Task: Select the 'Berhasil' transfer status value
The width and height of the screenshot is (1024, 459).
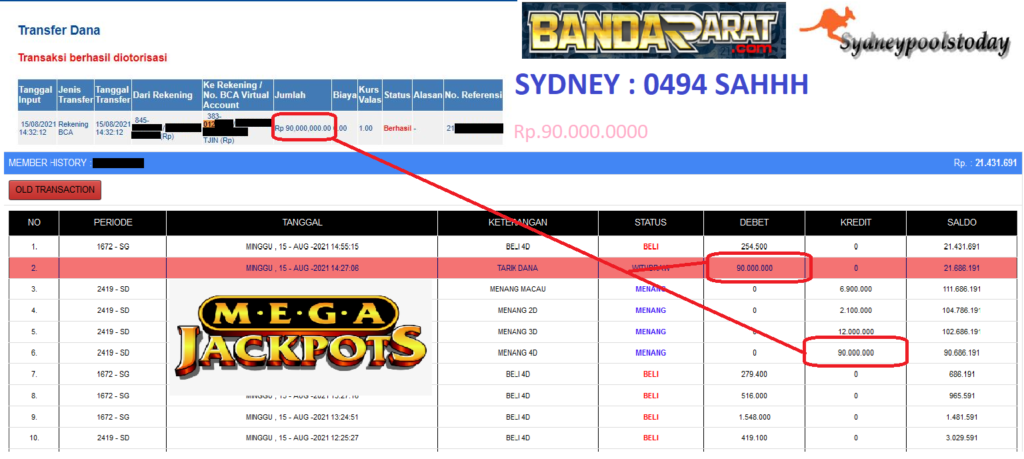Action: [397, 128]
